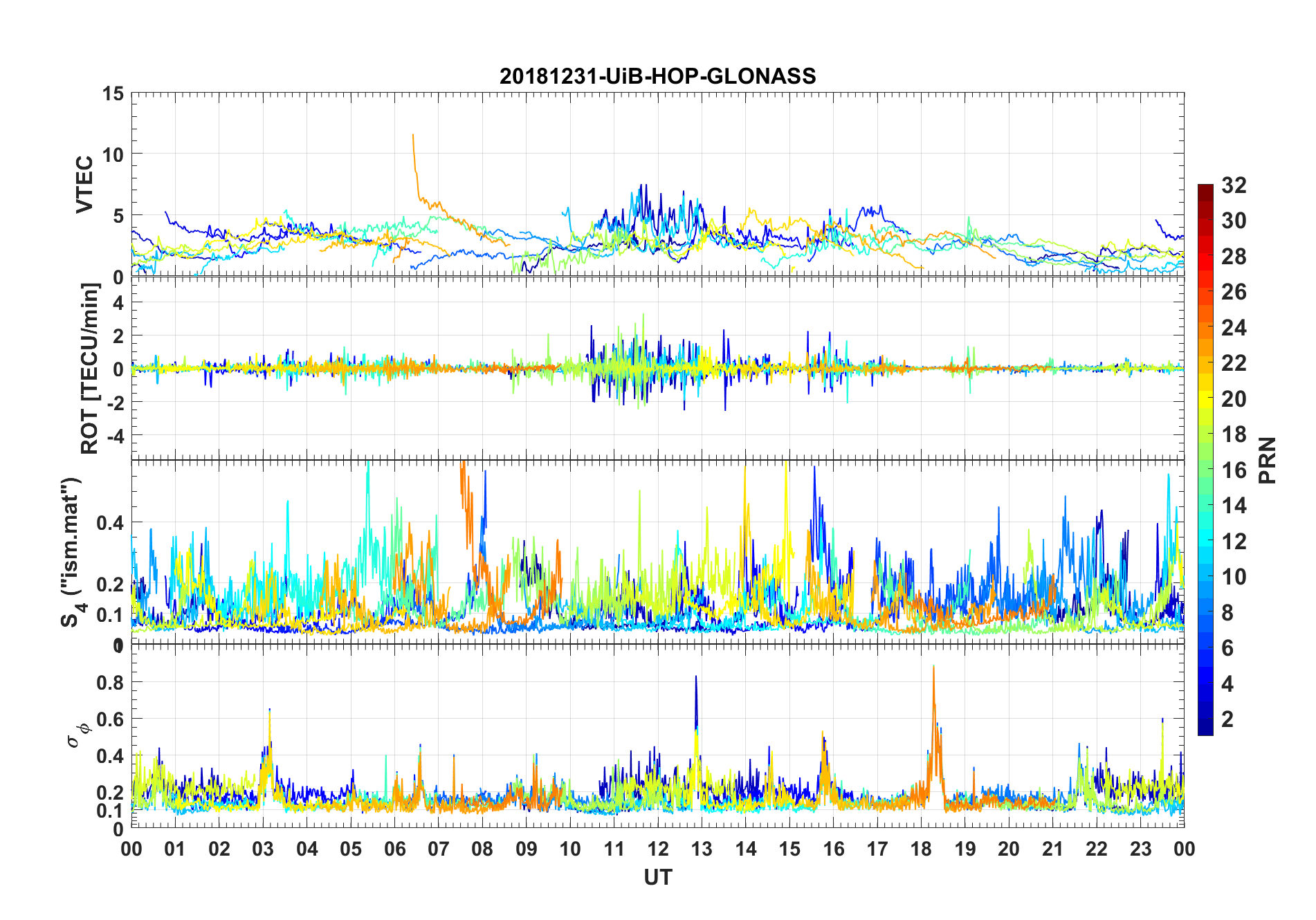
Task: Click the dark red top of PRN colorbar
Action: 1205,192
